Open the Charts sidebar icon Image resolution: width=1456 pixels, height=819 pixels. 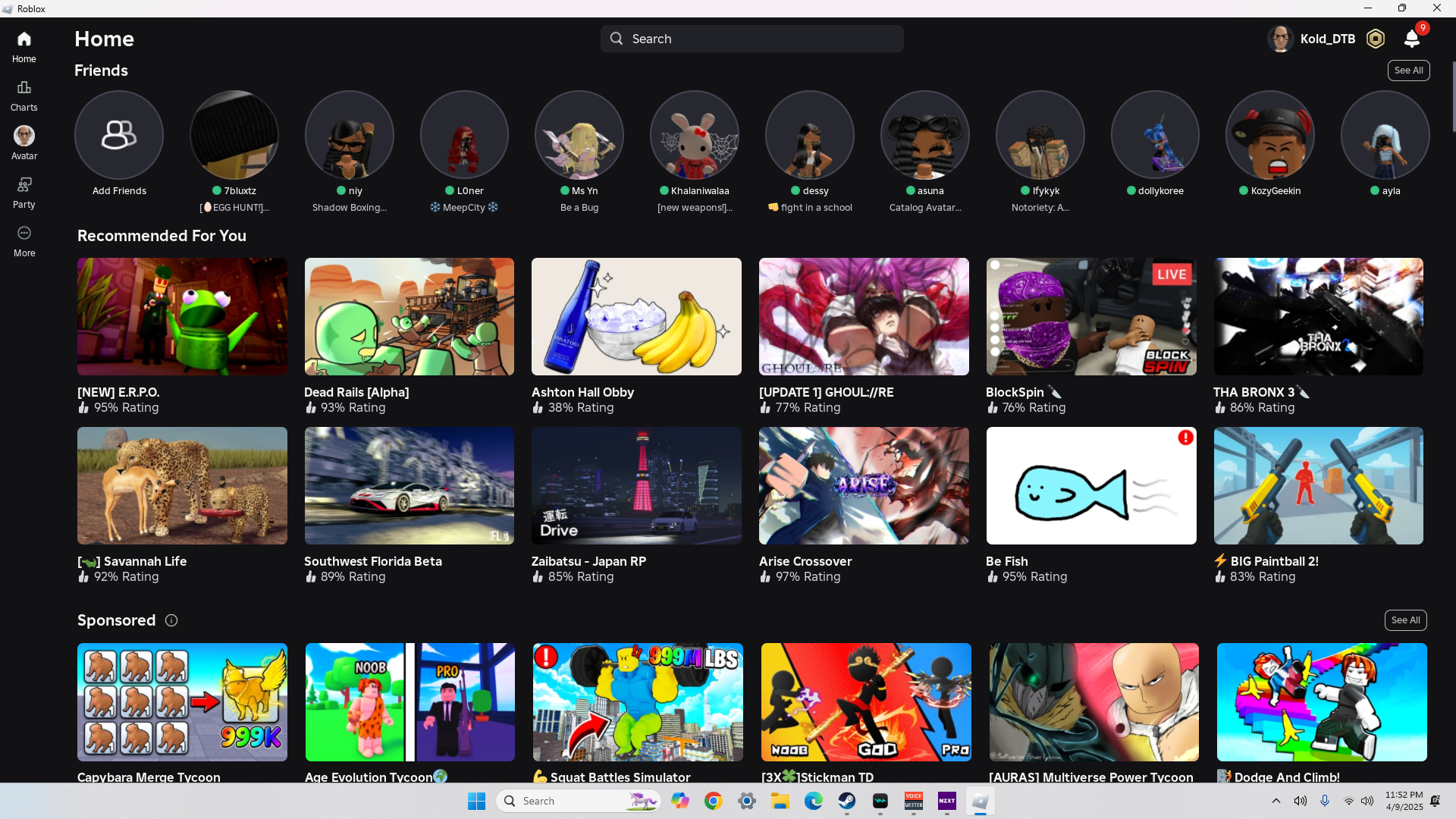[24, 96]
